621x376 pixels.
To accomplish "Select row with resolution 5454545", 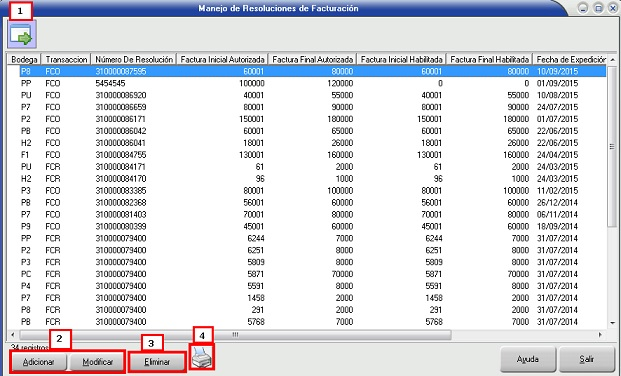I will (x=110, y=83).
